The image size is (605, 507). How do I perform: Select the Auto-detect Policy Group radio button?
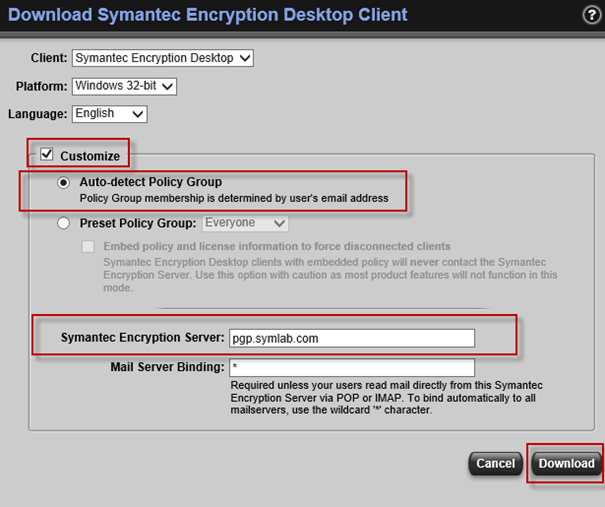point(65,183)
